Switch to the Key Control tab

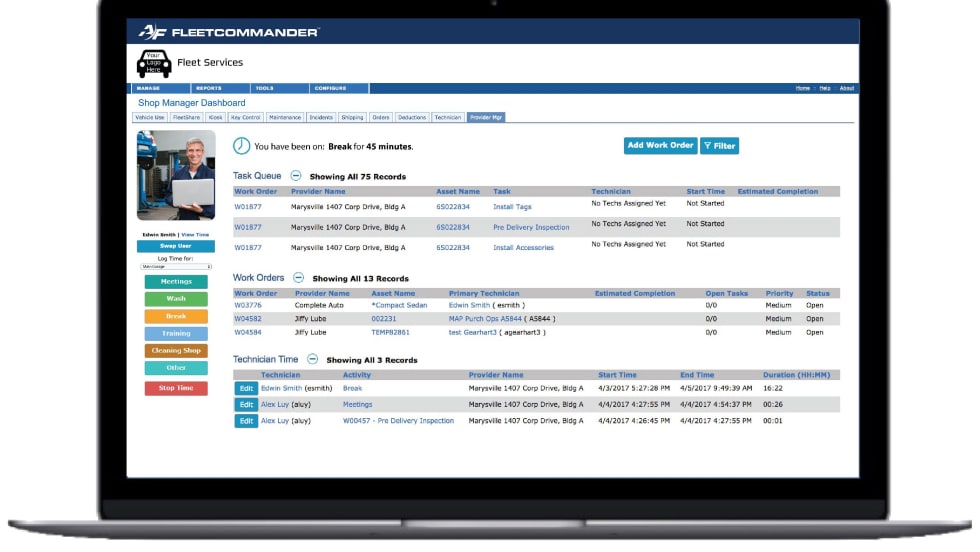click(246, 117)
